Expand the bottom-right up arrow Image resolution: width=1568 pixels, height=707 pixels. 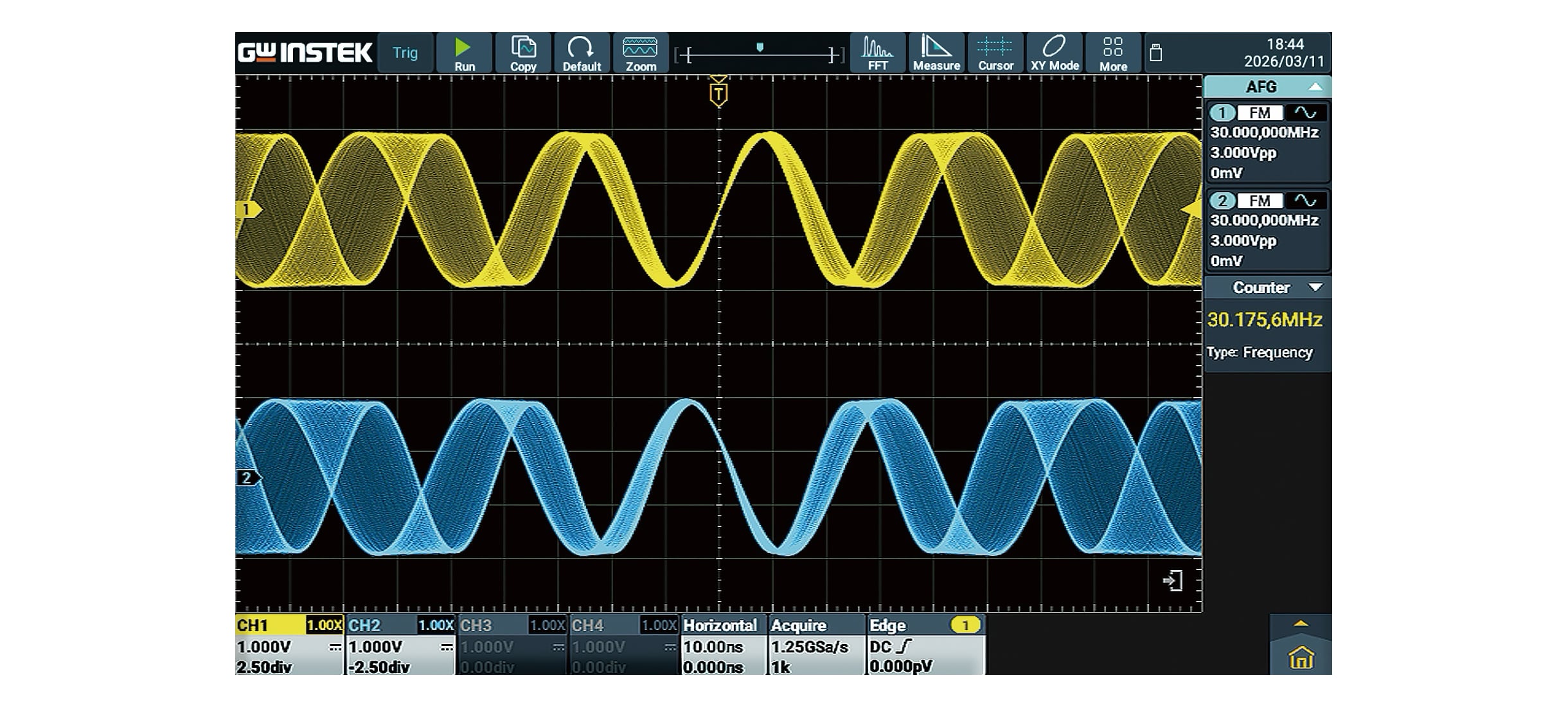(x=1301, y=624)
